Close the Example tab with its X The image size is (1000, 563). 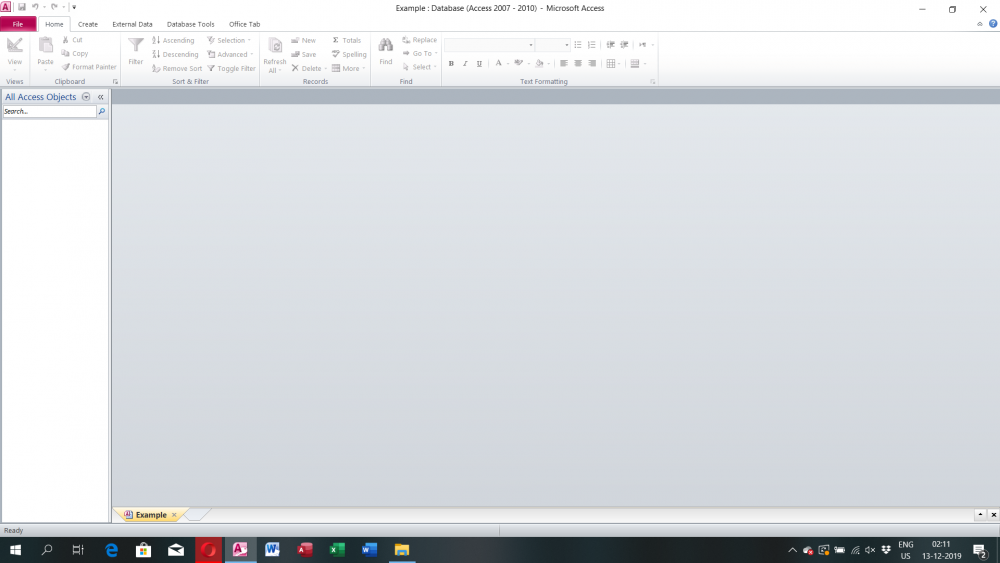click(174, 515)
